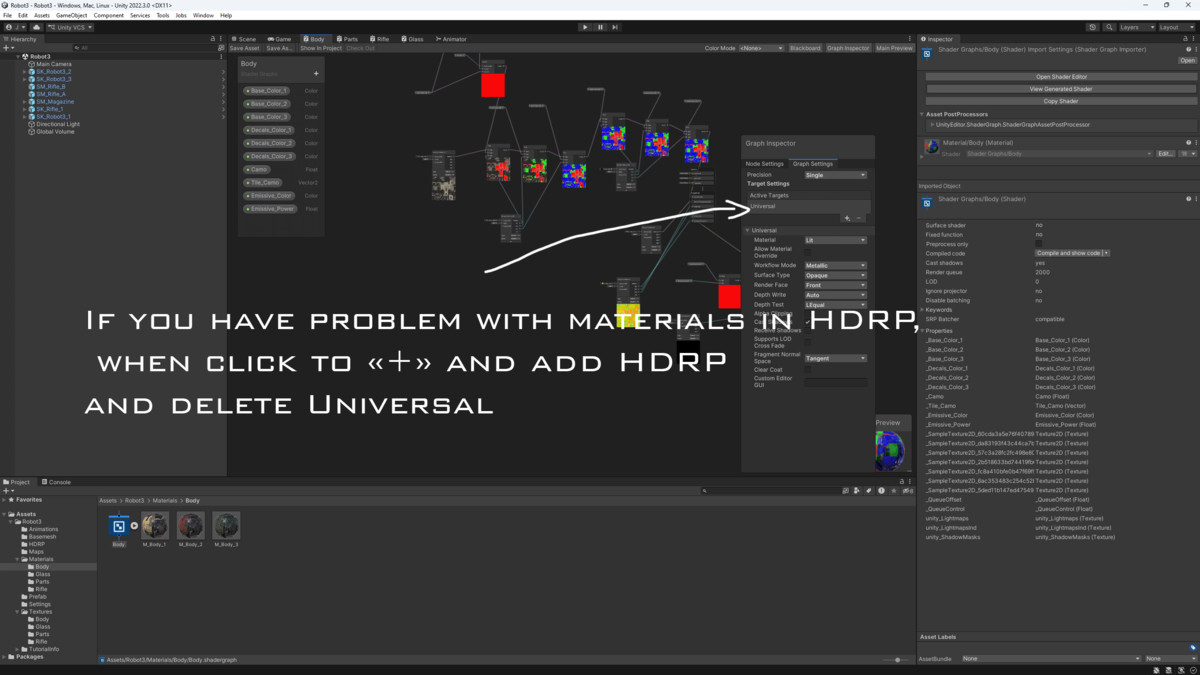Toggle the Allow Material Override checkbox
Image resolution: width=1200 pixels, height=675 pixels.
click(808, 251)
